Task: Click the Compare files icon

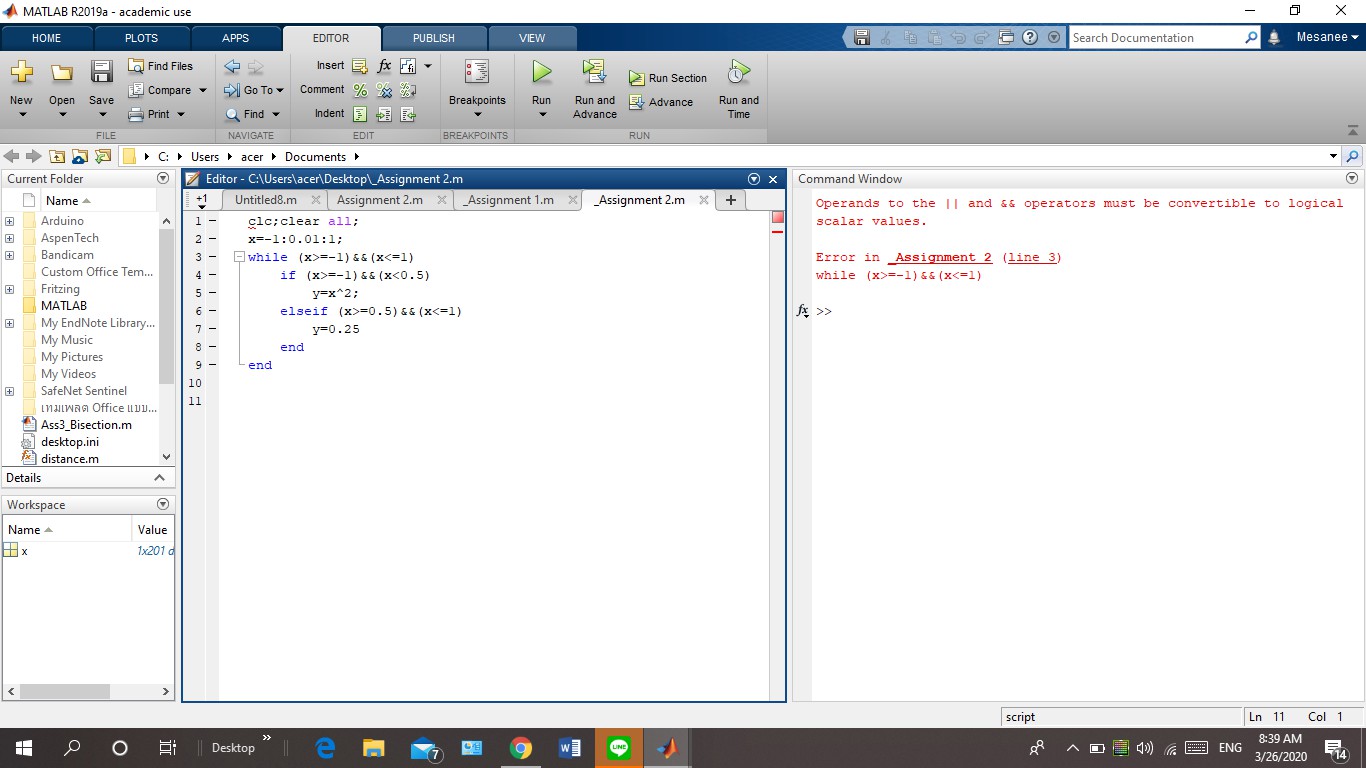Action: pyautogui.click(x=137, y=90)
